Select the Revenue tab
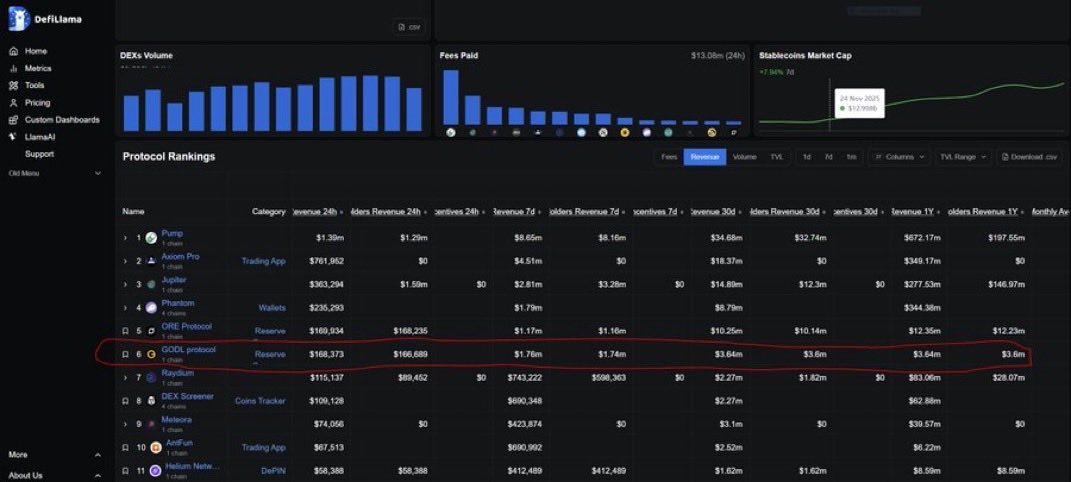The height and width of the screenshot is (482, 1071). click(704, 157)
